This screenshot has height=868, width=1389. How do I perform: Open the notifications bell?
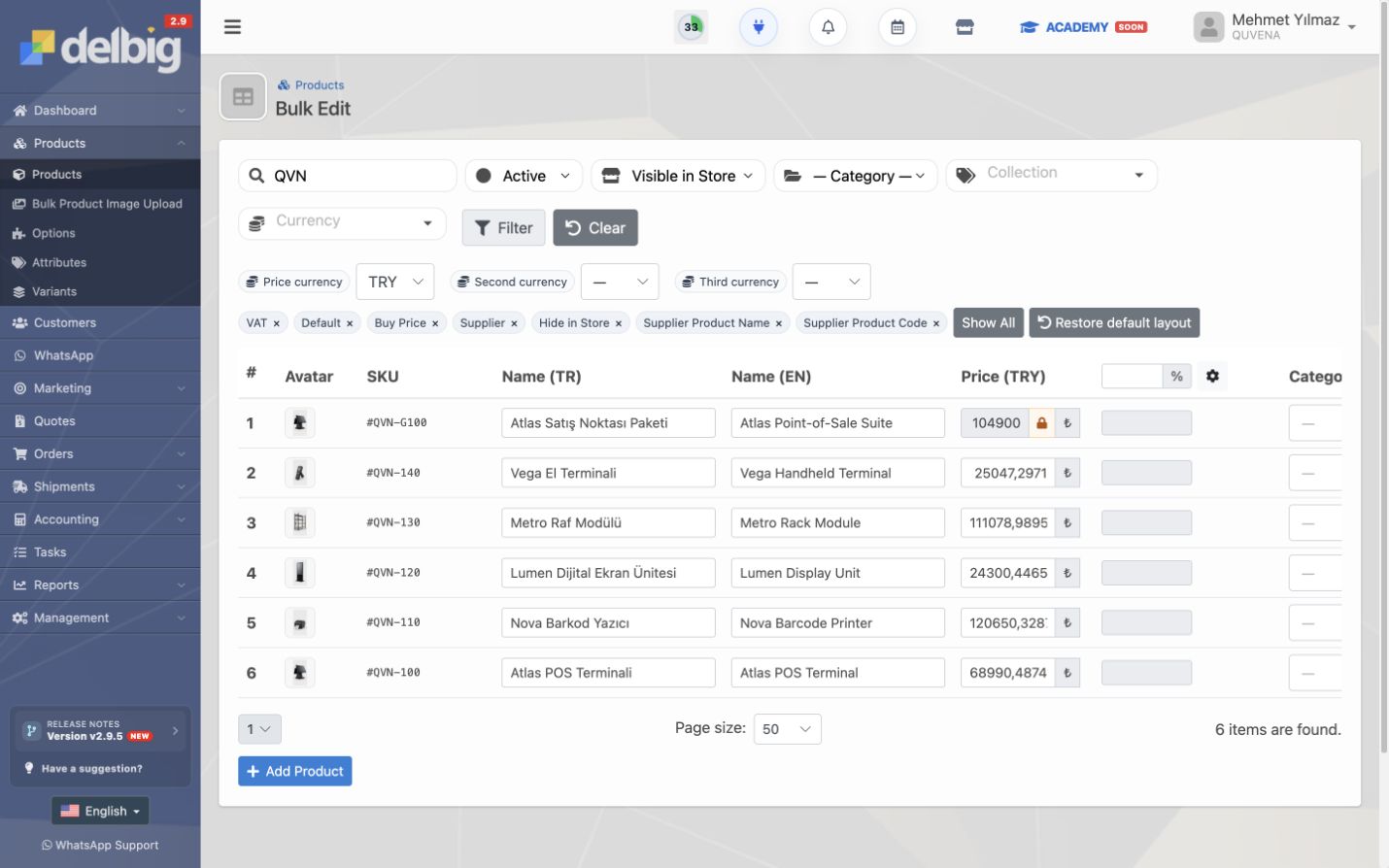tap(829, 26)
